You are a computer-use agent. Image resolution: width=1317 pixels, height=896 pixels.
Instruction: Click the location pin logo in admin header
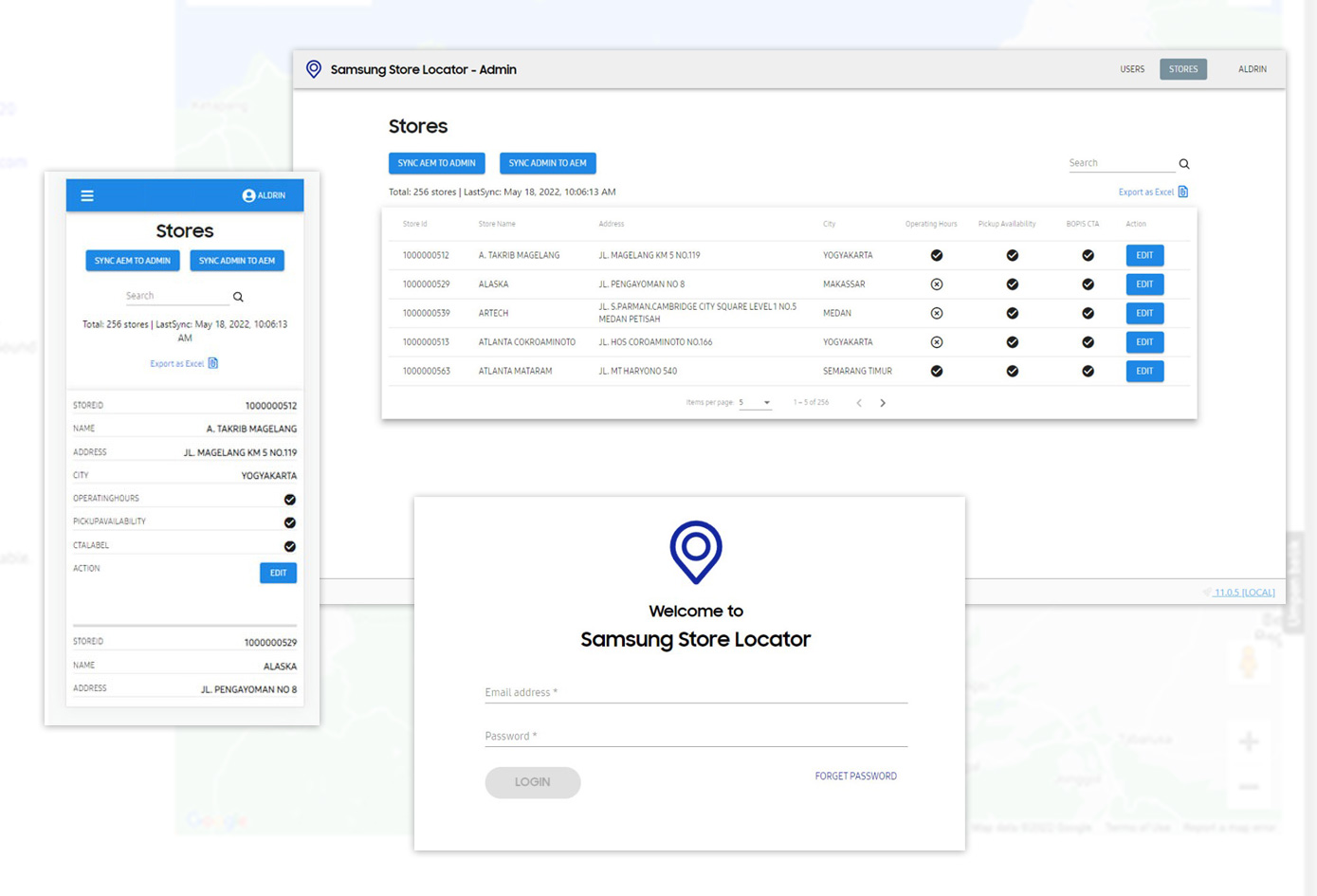point(314,69)
